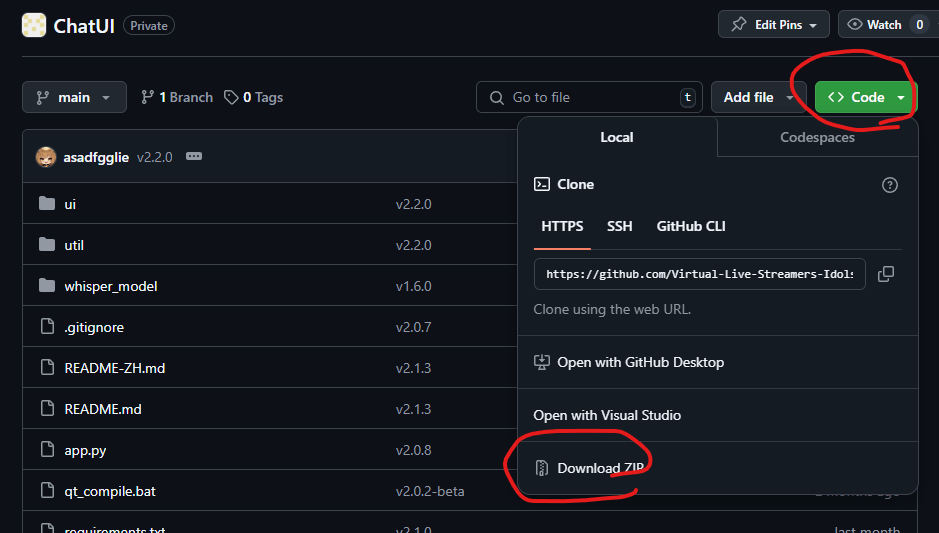This screenshot has width=939, height=533.
Task: Click the app.py file icon
Action: (x=47, y=449)
